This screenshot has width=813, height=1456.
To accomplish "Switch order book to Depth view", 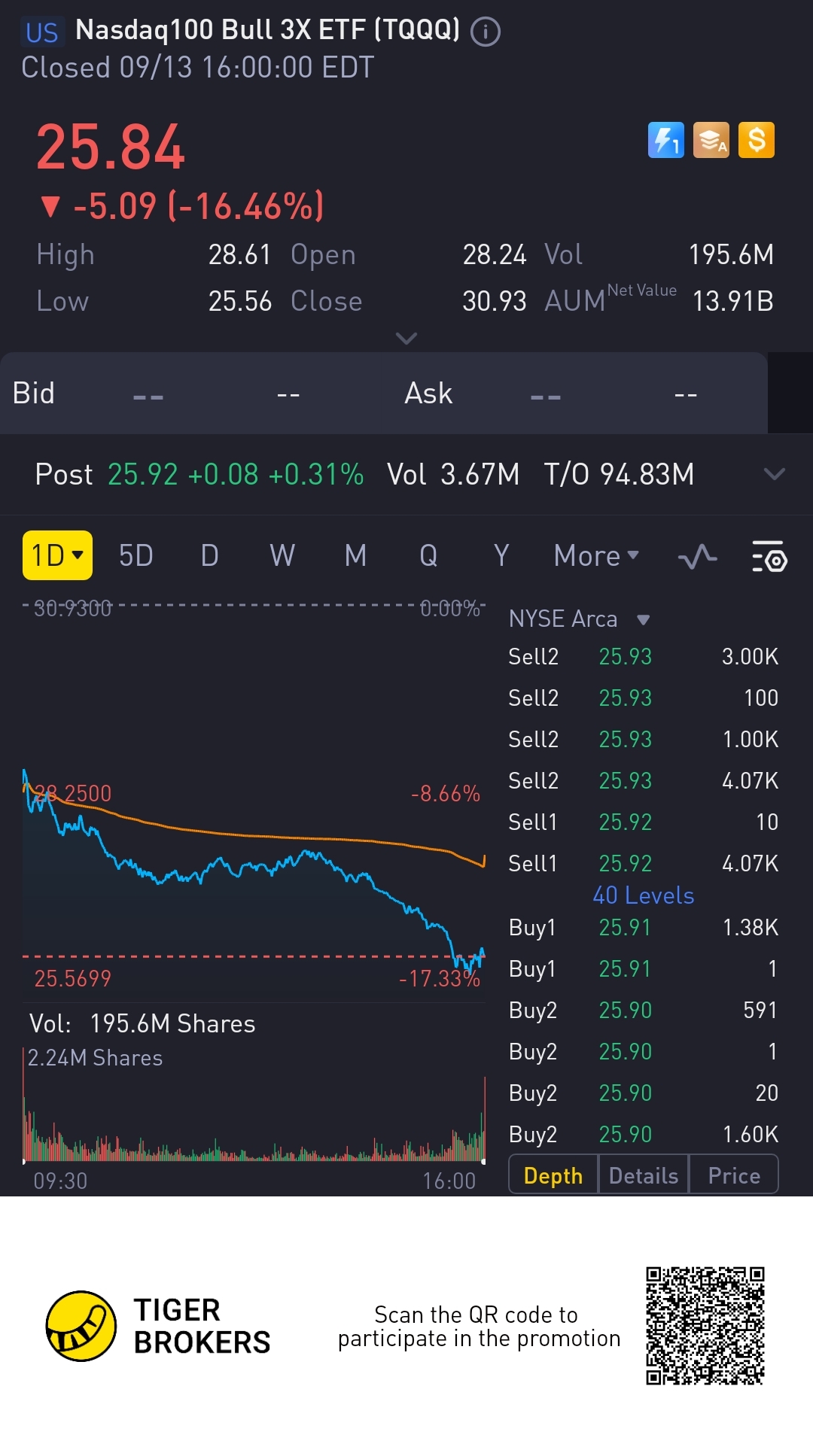I will (x=553, y=1175).
